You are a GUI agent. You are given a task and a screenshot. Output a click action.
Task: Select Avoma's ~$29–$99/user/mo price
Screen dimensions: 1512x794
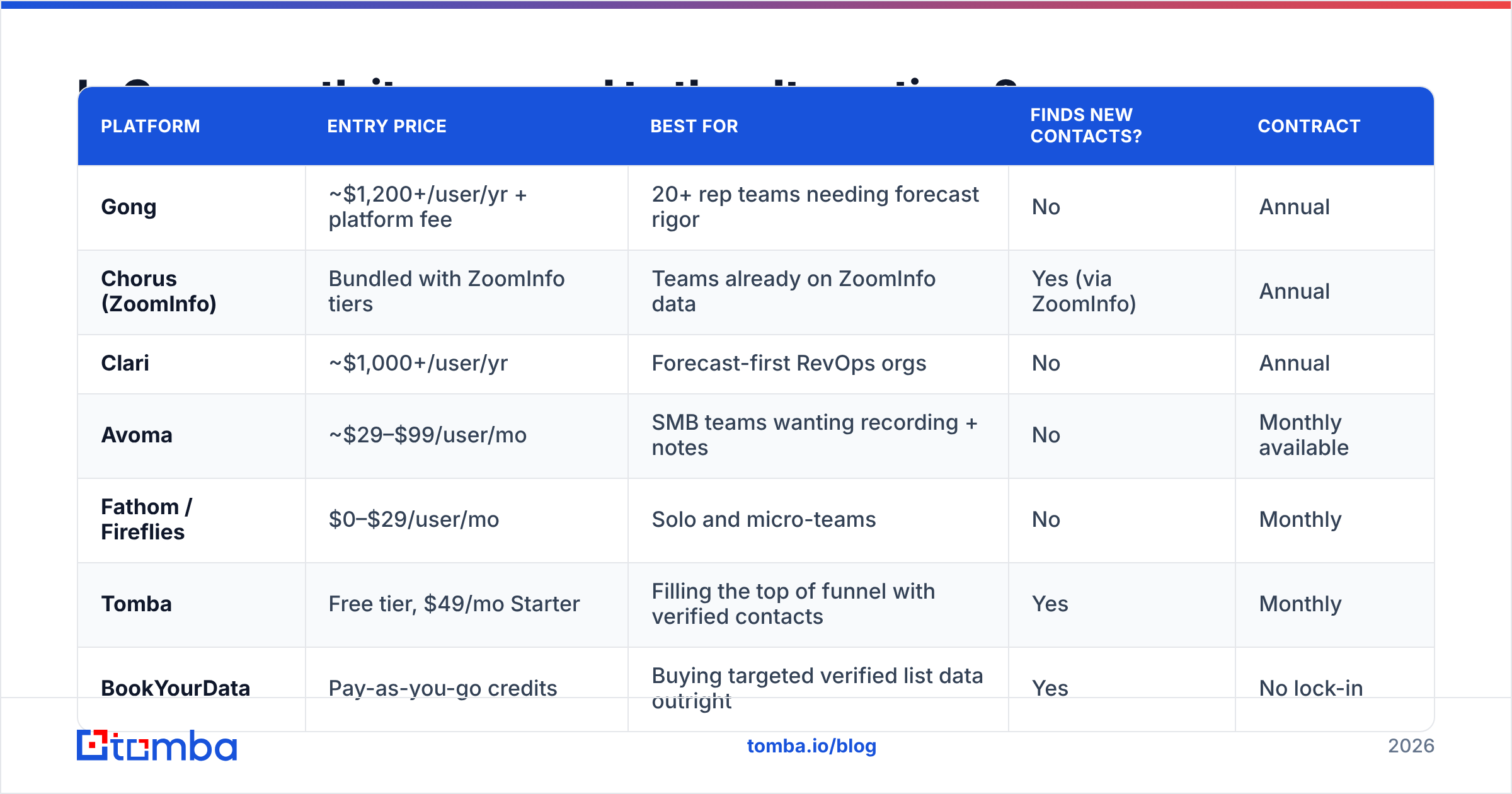(428, 435)
